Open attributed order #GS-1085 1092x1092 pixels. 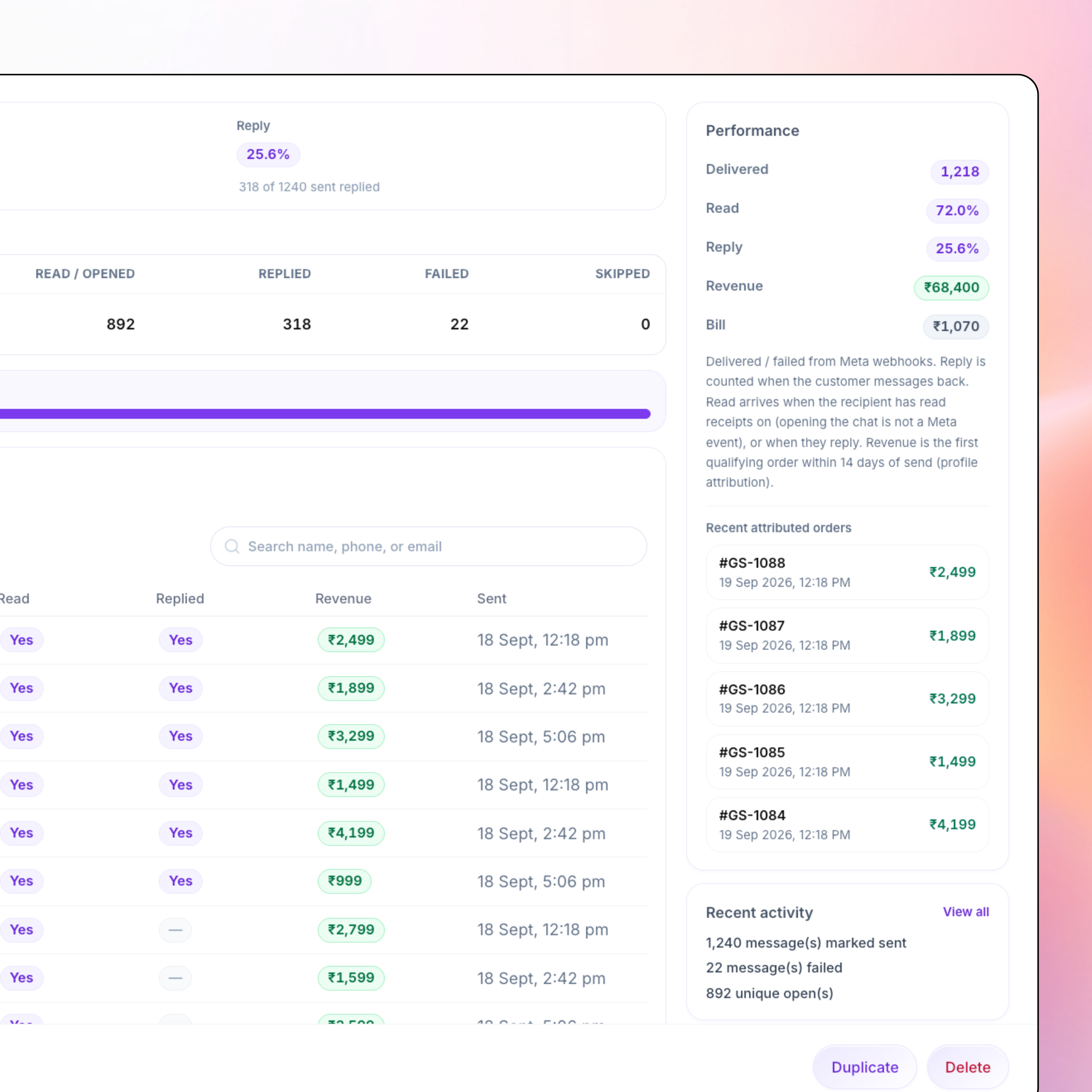tap(847, 761)
